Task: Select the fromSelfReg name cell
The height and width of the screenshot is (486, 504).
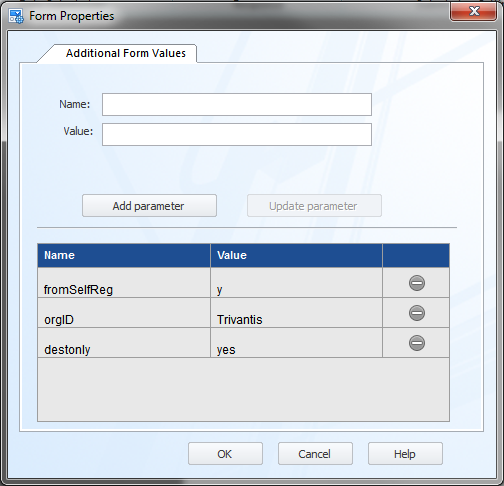Action: click(124, 283)
